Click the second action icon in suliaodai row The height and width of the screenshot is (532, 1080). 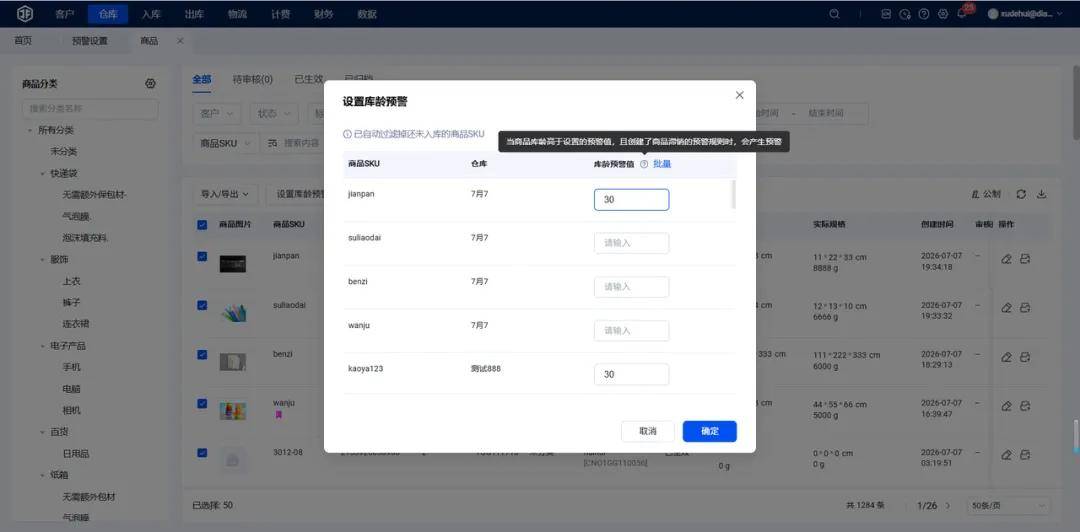(x=1025, y=308)
